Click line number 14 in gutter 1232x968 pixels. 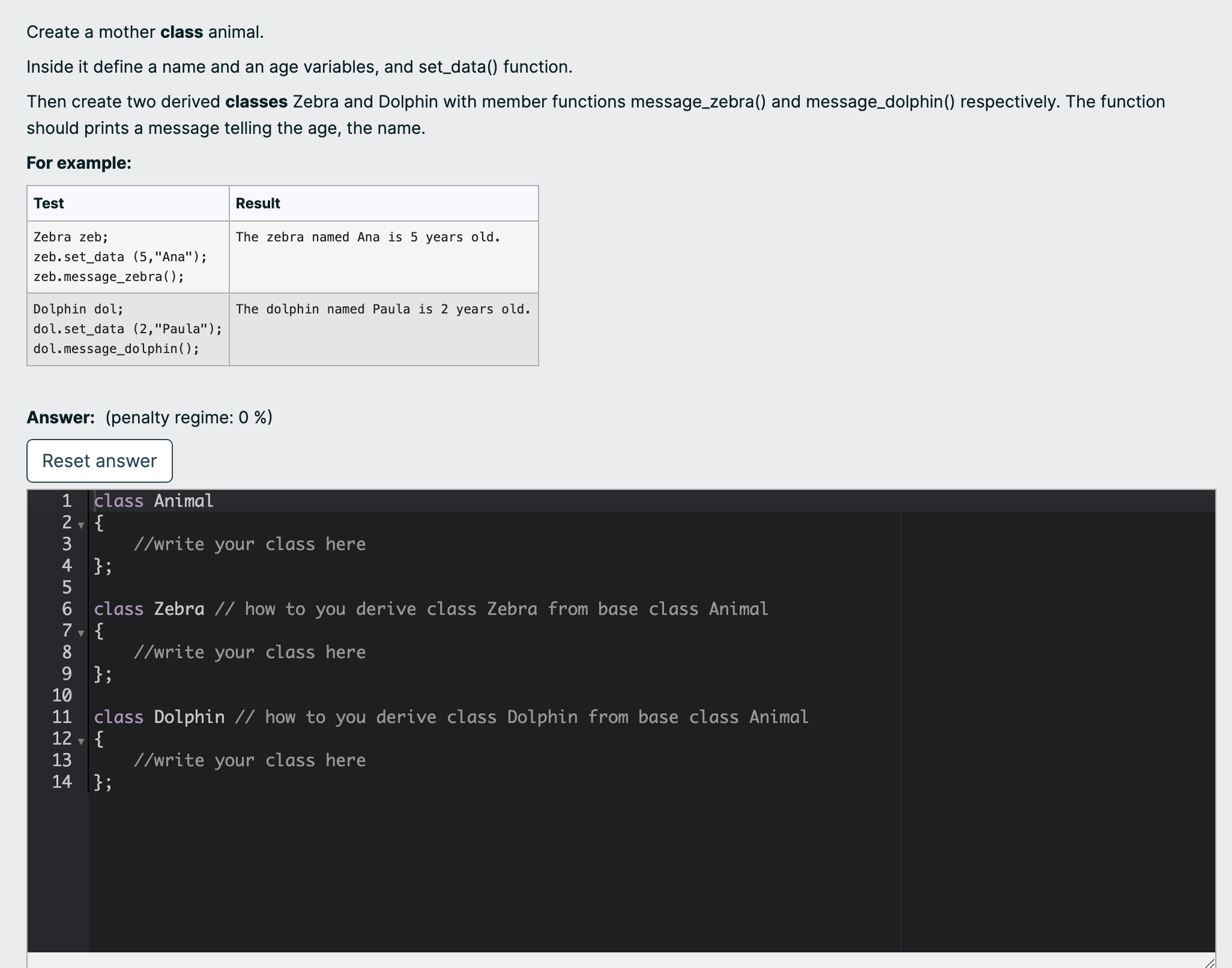click(62, 782)
